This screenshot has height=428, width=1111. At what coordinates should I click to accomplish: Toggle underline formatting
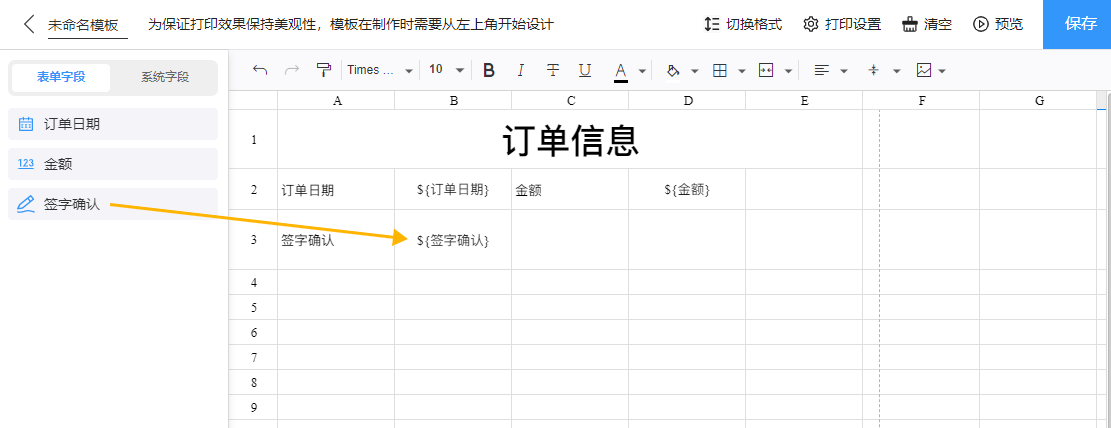(585, 70)
